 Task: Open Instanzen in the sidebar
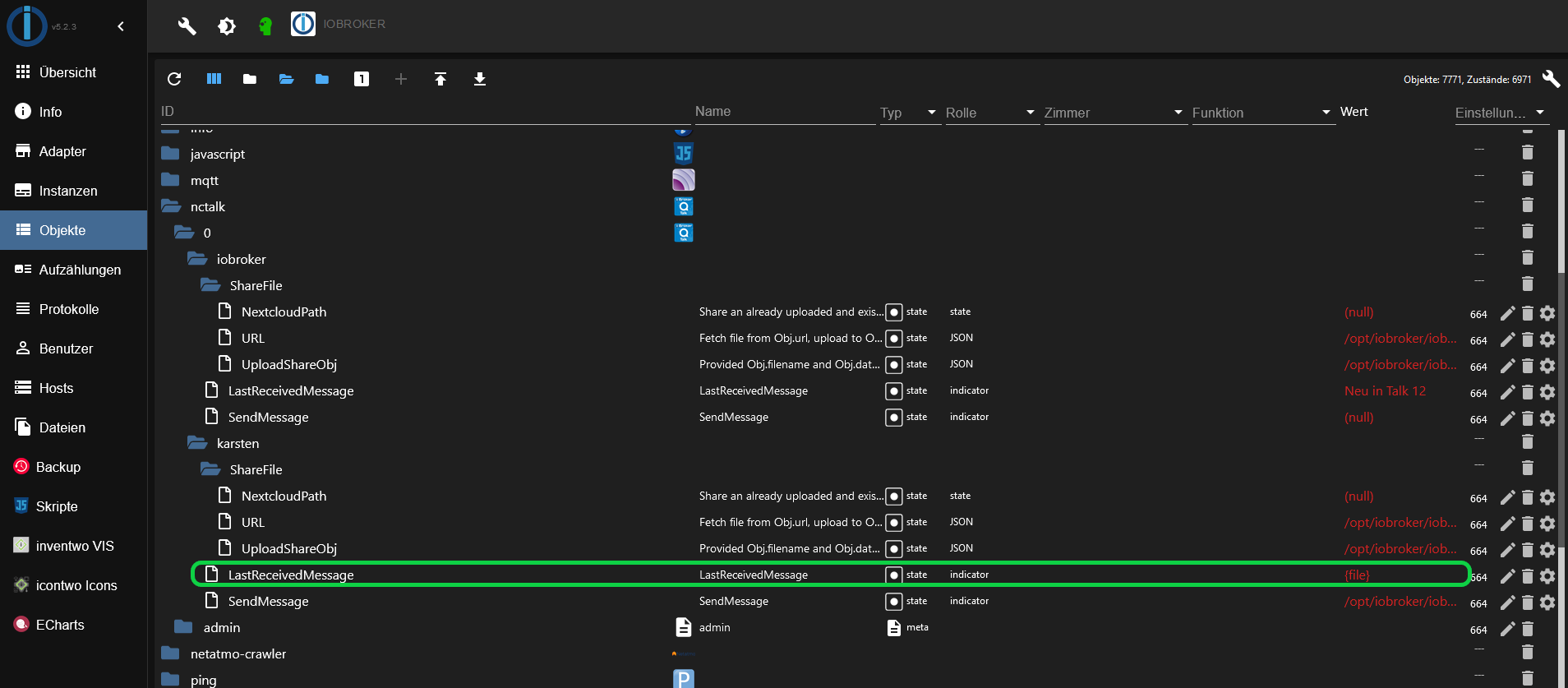point(73,191)
